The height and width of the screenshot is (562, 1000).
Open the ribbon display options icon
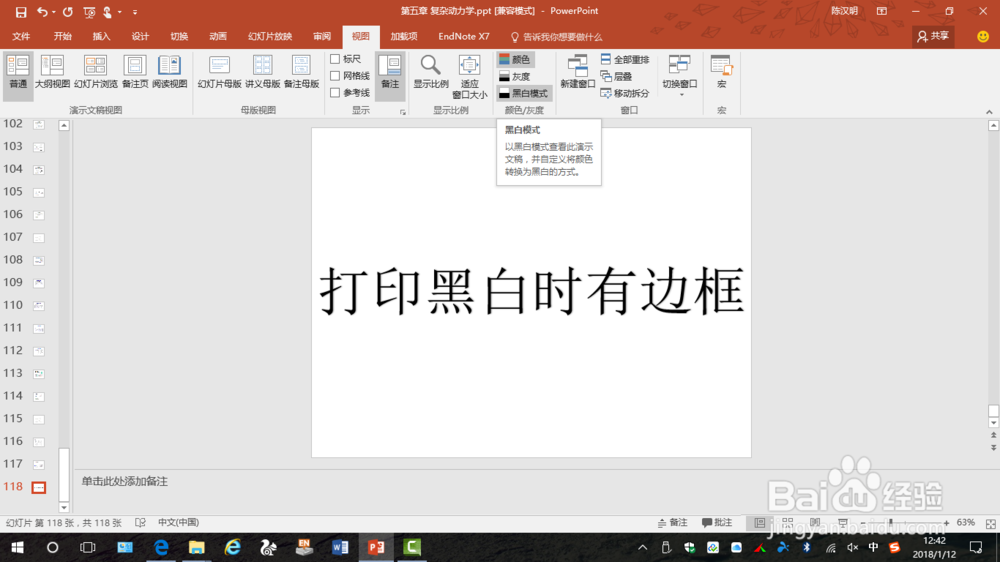click(881, 11)
